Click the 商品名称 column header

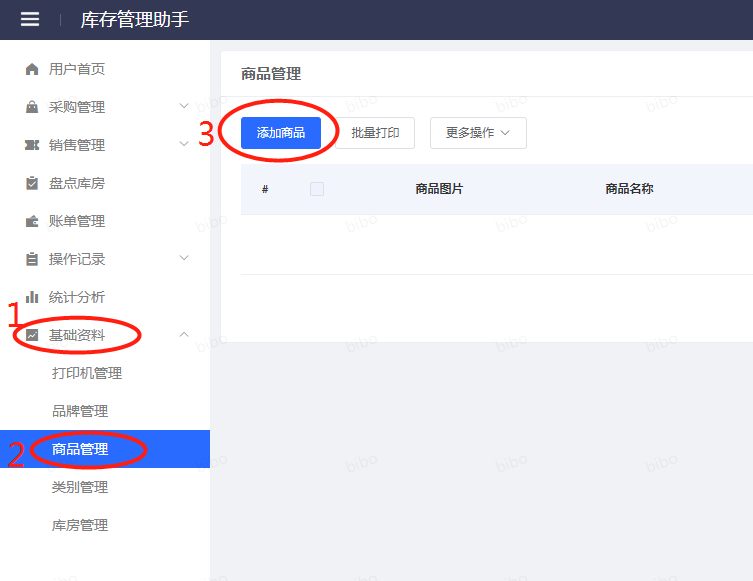click(629, 189)
